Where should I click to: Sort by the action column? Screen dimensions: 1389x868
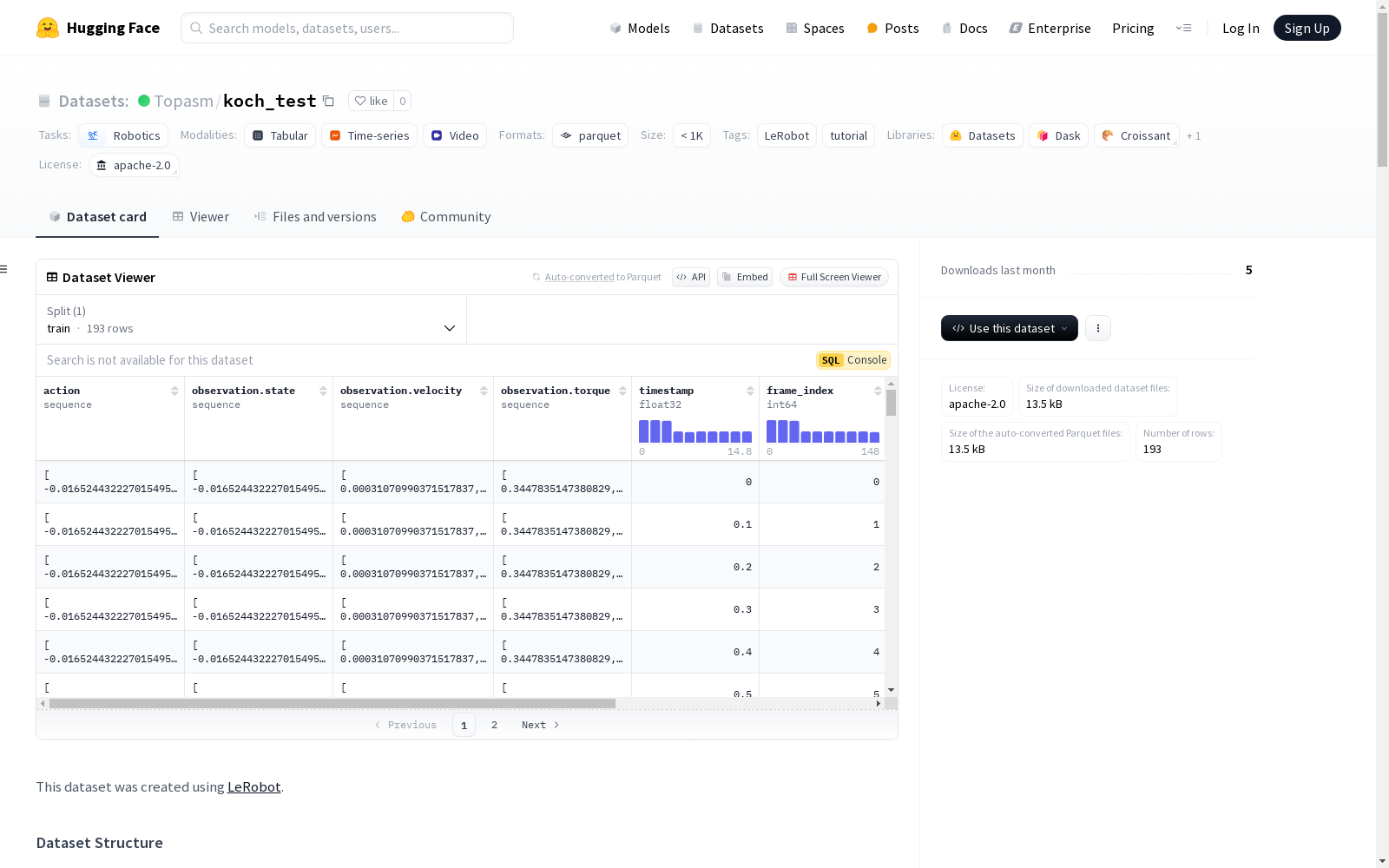pos(174,391)
